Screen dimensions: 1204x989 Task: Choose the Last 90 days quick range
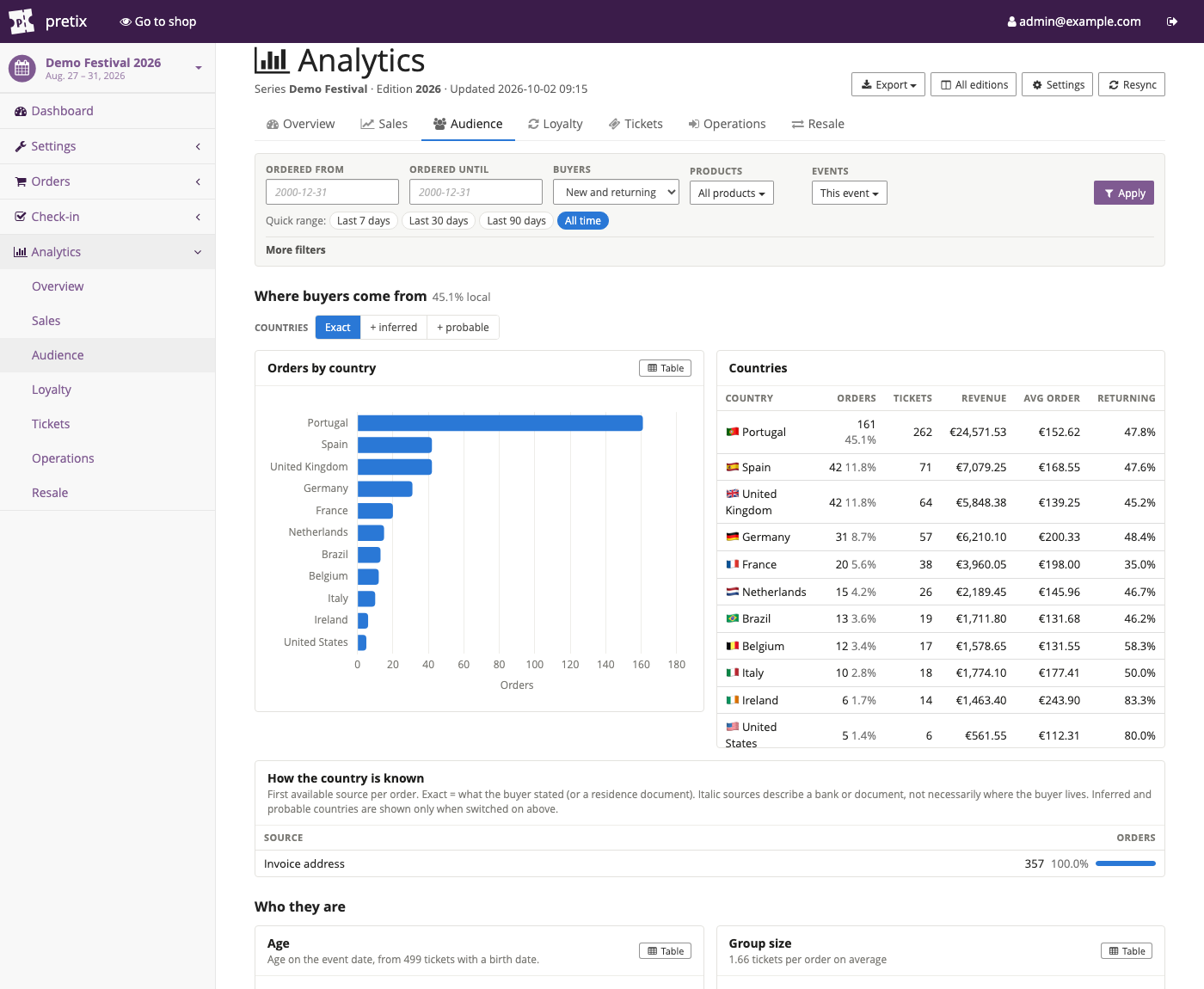tap(516, 221)
